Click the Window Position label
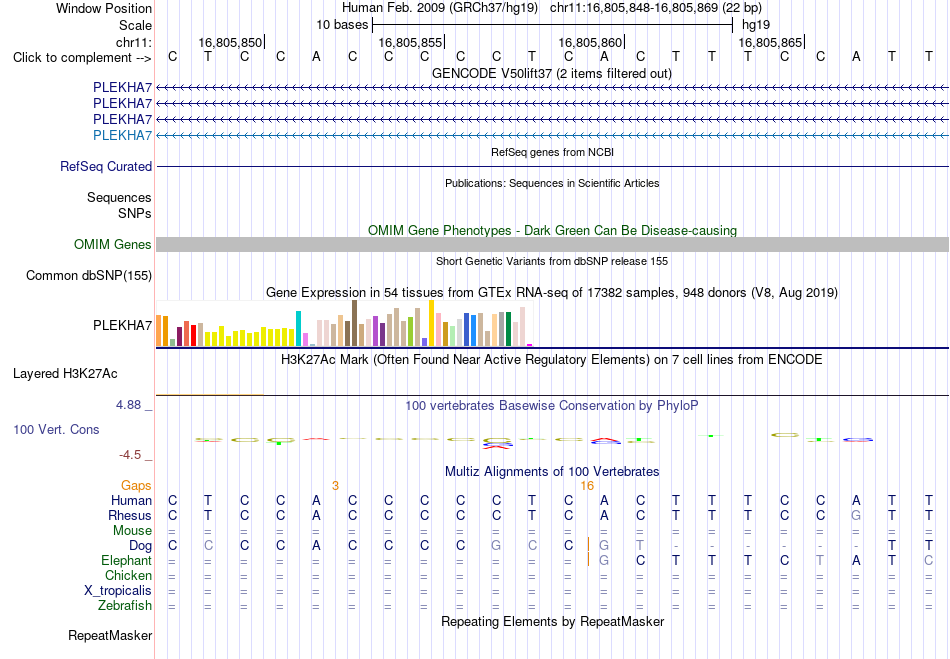The height and width of the screenshot is (659, 950). pyautogui.click(x=104, y=8)
